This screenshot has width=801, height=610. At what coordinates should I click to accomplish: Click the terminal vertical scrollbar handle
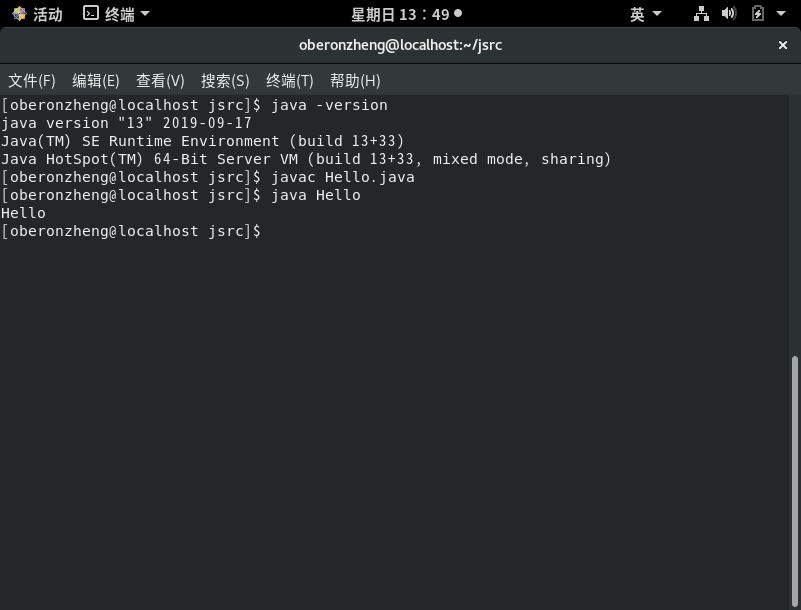click(795, 480)
